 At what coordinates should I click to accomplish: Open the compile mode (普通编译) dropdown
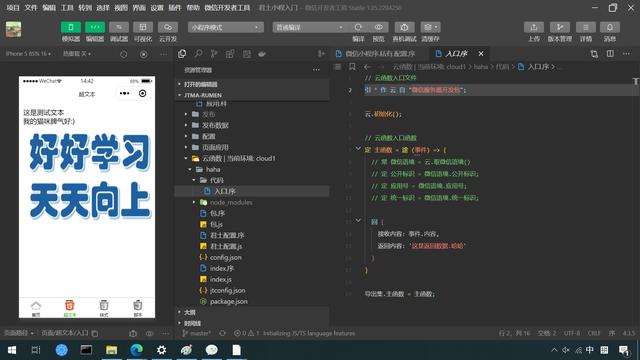tap(310, 27)
